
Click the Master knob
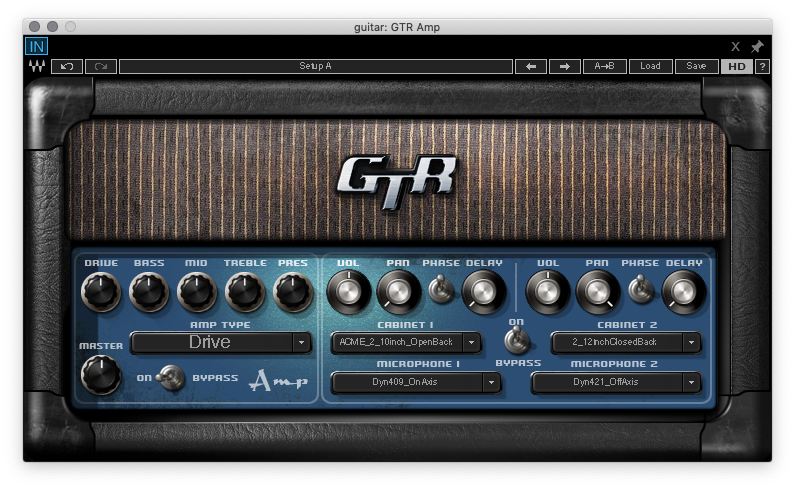click(x=101, y=375)
